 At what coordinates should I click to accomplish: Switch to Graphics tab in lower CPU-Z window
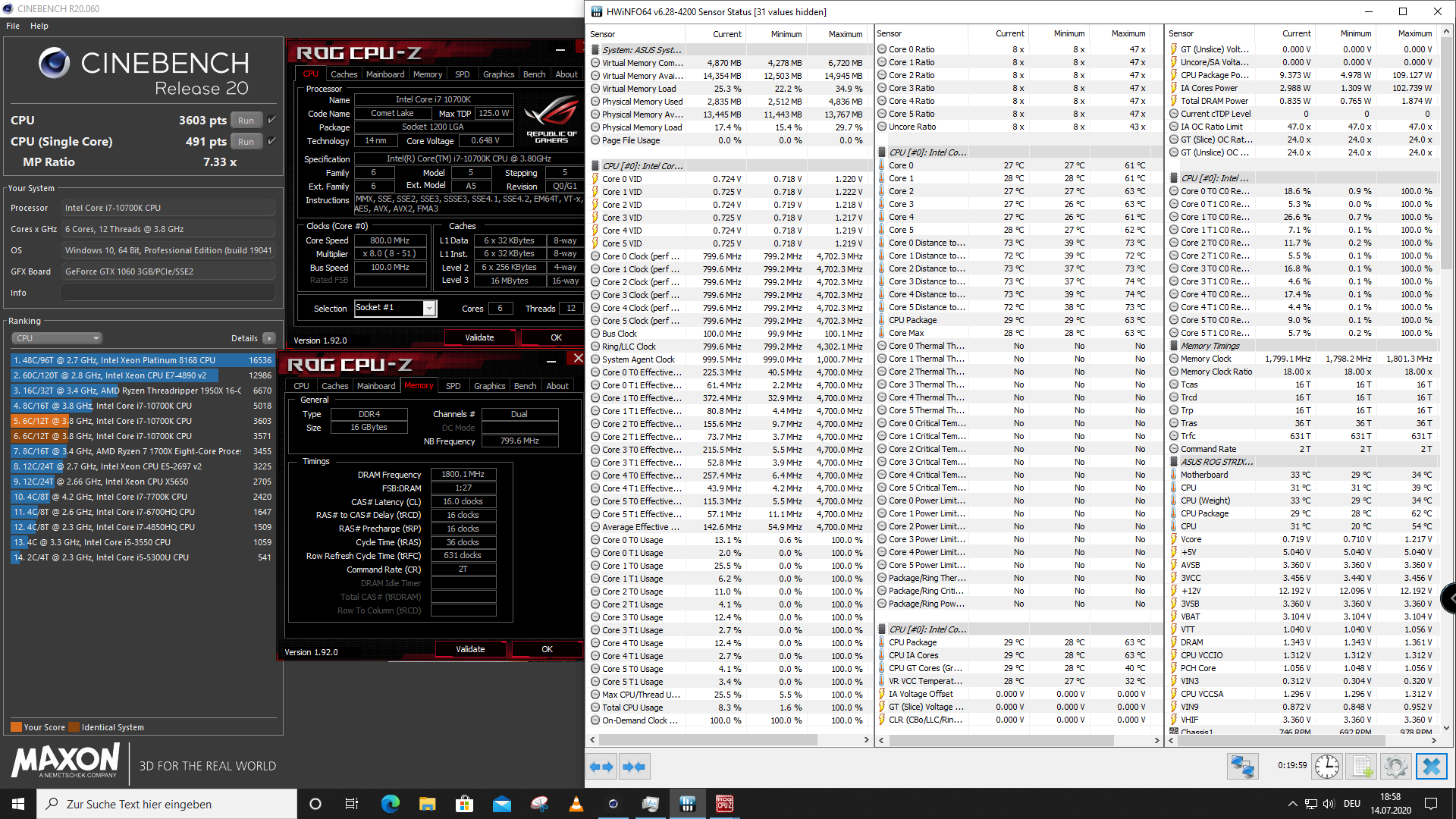(489, 386)
